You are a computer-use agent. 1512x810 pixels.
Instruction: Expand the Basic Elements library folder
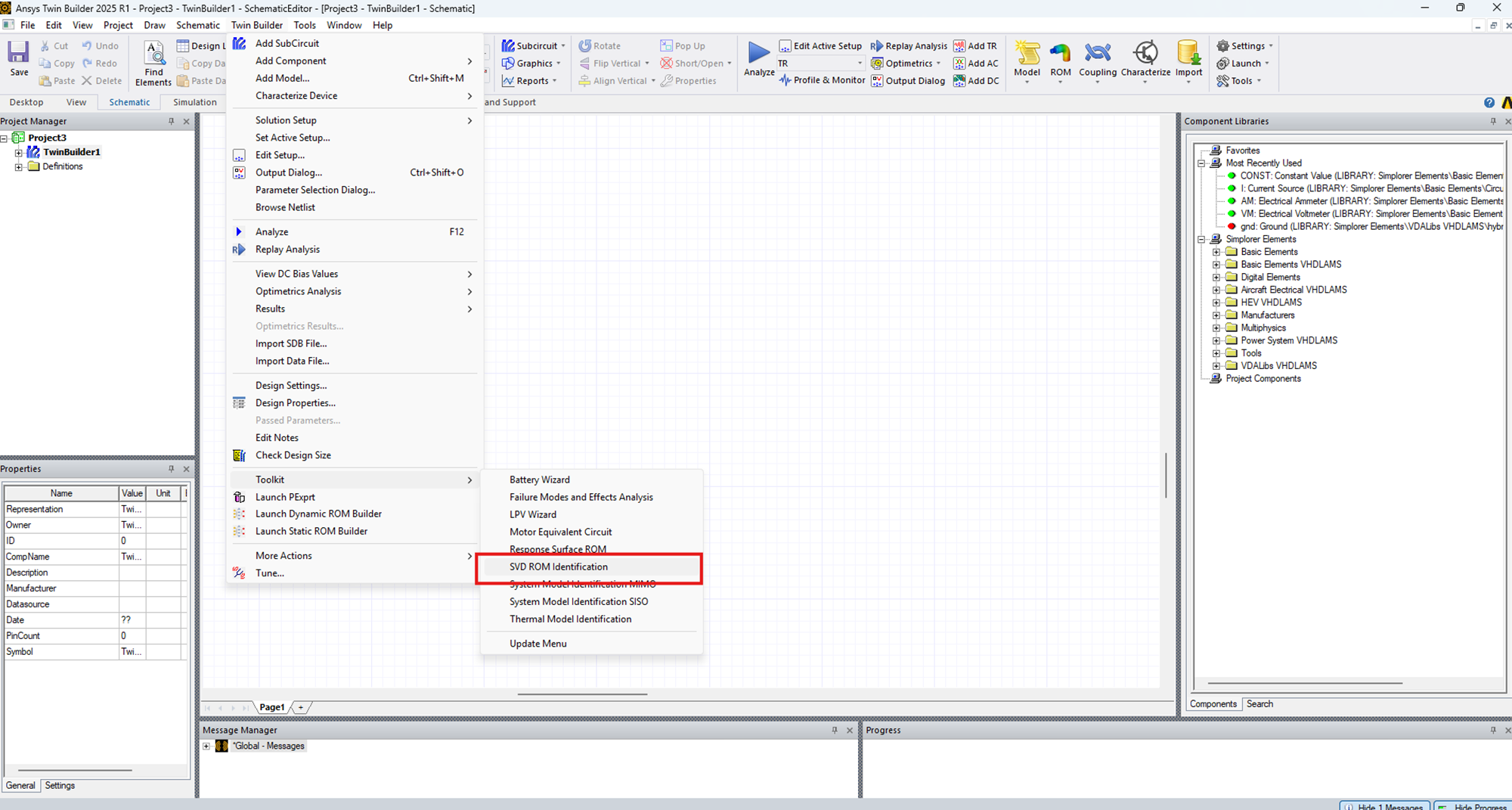[x=1216, y=253]
